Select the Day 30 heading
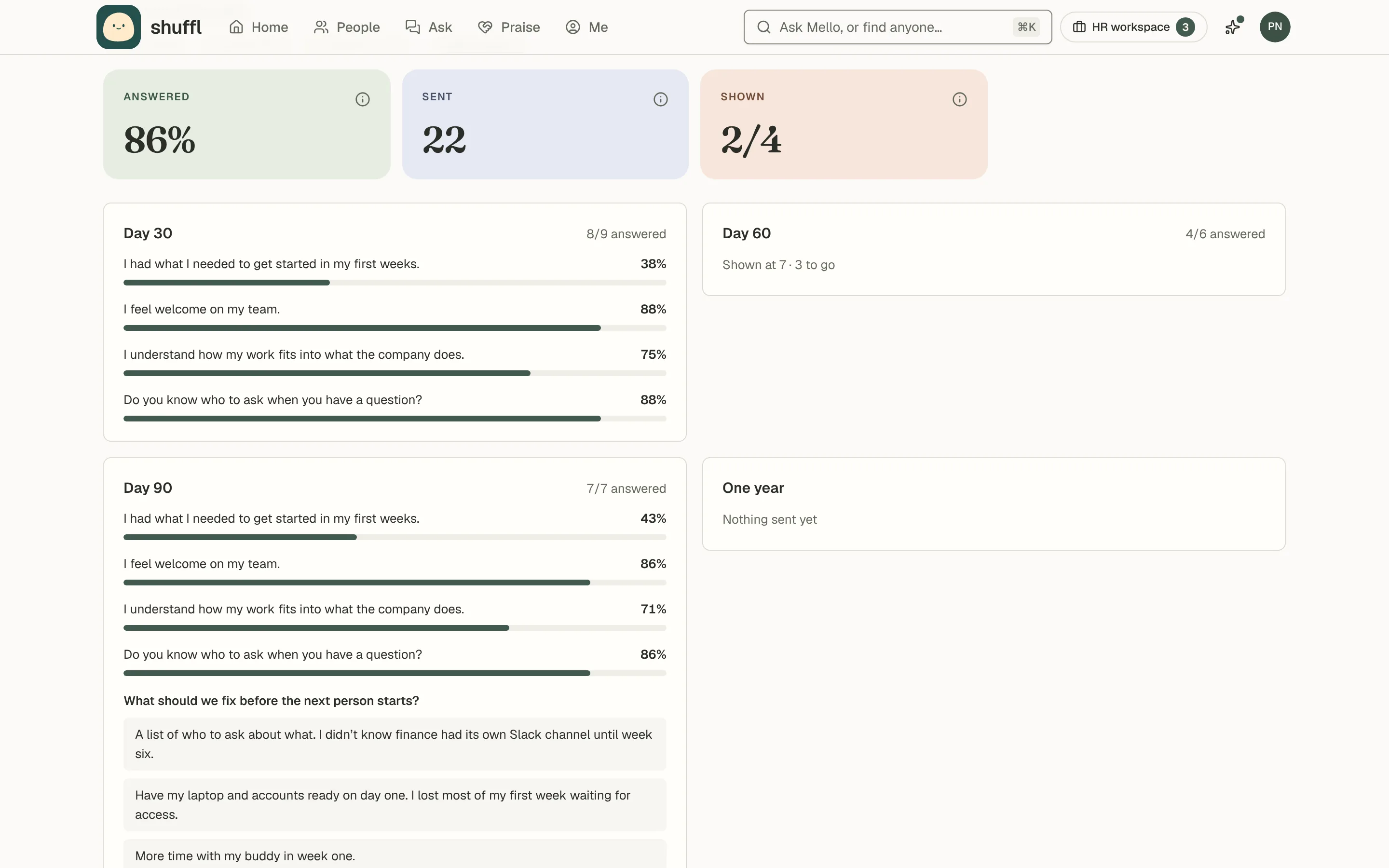 (148, 233)
